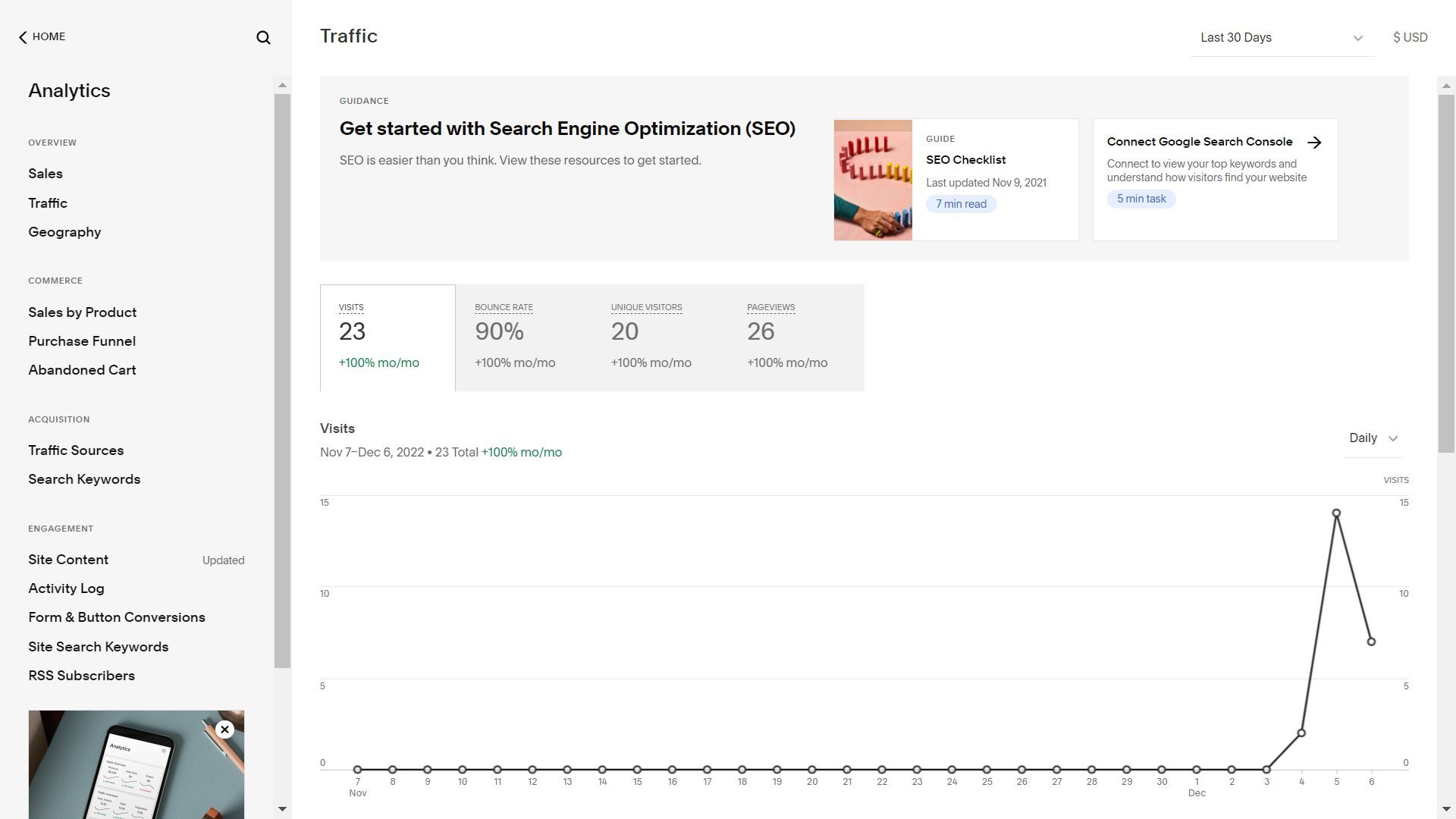Open the SEO Checklist guide link
The image size is (1456, 819).
(965, 160)
